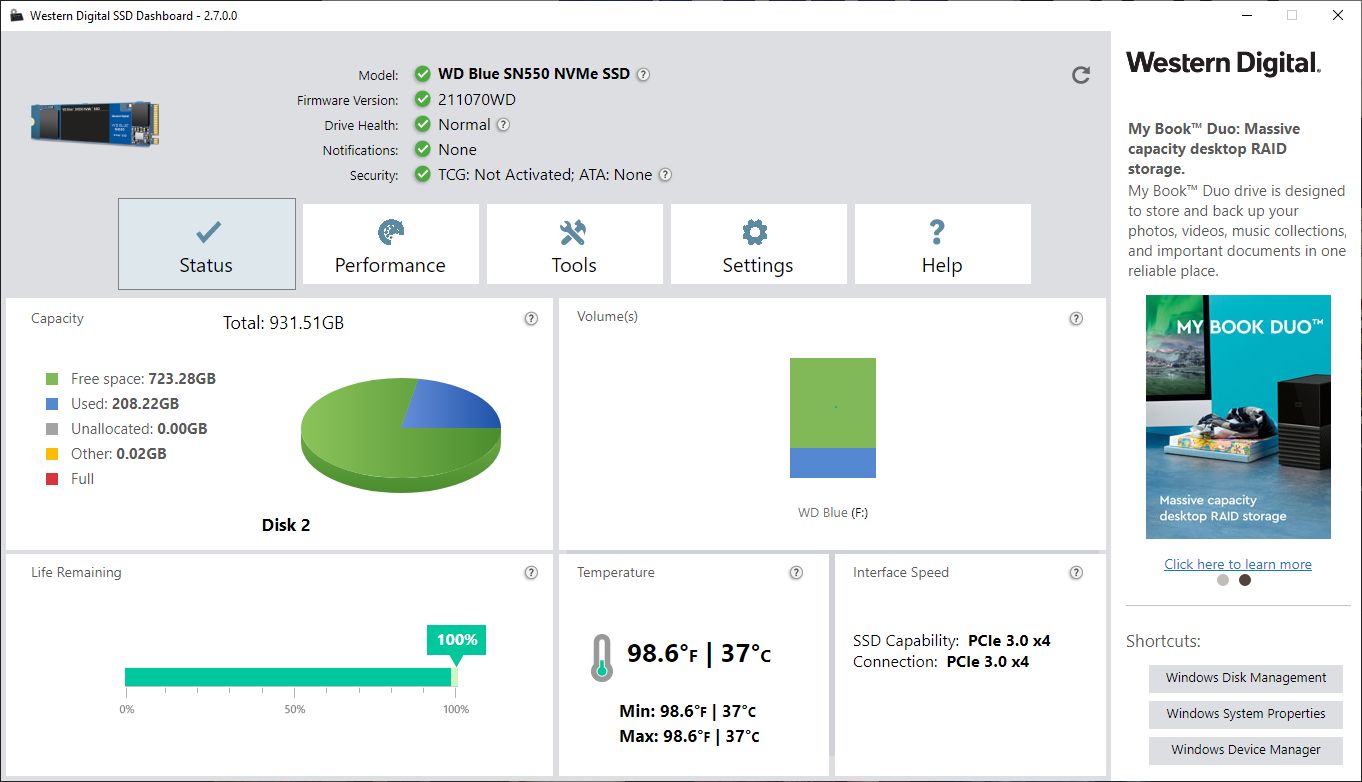Click the 'Total: 931.51GB' text

tap(283, 323)
